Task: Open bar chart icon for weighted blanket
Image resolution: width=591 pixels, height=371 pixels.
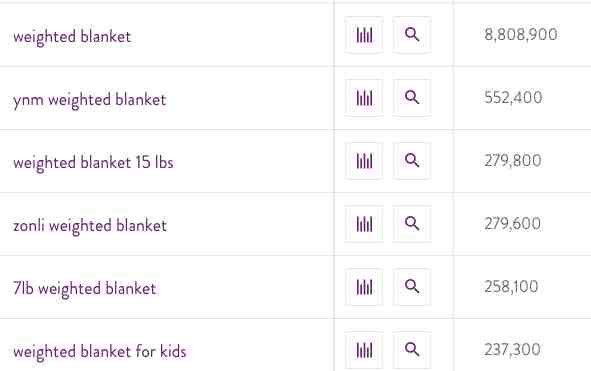Action: [x=364, y=35]
